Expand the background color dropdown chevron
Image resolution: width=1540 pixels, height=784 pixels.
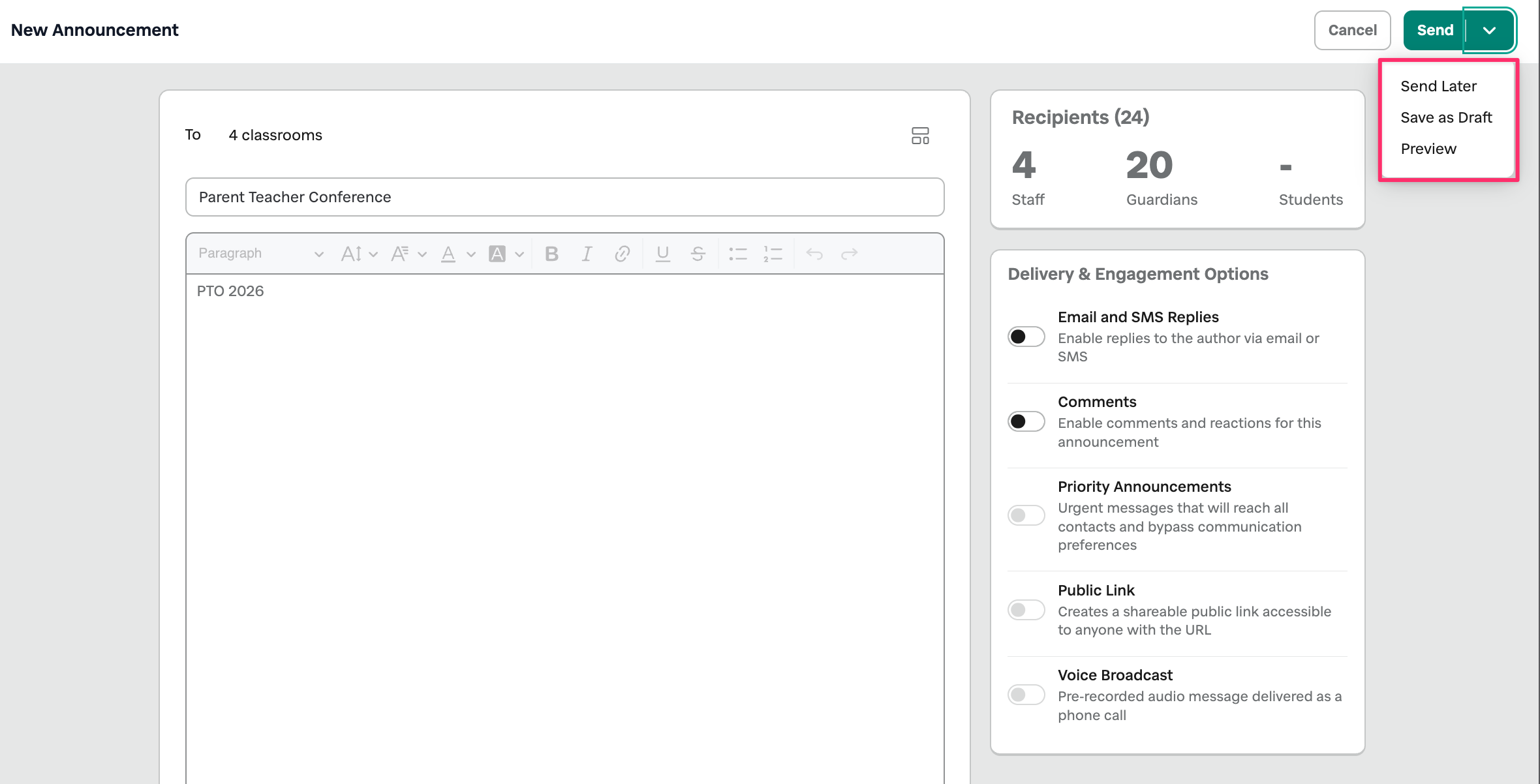(x=519, y=254)
